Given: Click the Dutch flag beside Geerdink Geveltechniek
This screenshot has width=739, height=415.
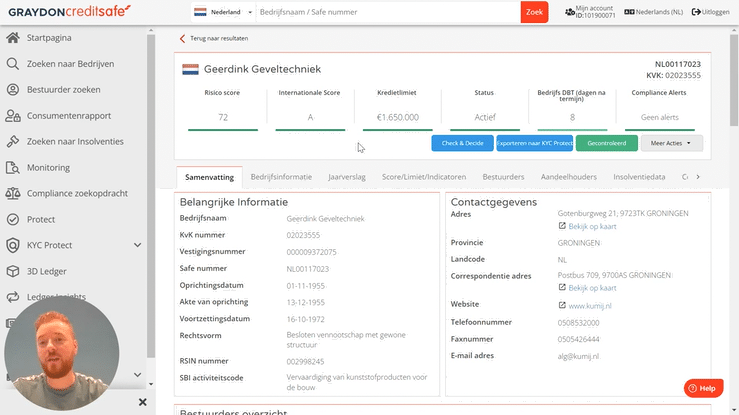Looking at the screenshot, I should point(190,69).
